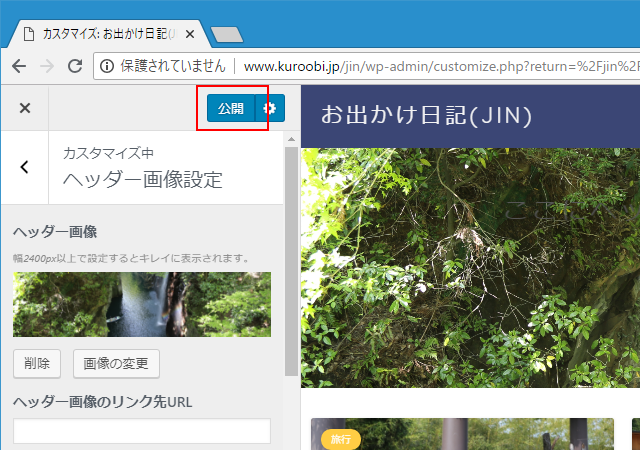This screenshot has width=640, height=450.
Task: Click the 保護されていません security label
Action: [x=173, y=66]
